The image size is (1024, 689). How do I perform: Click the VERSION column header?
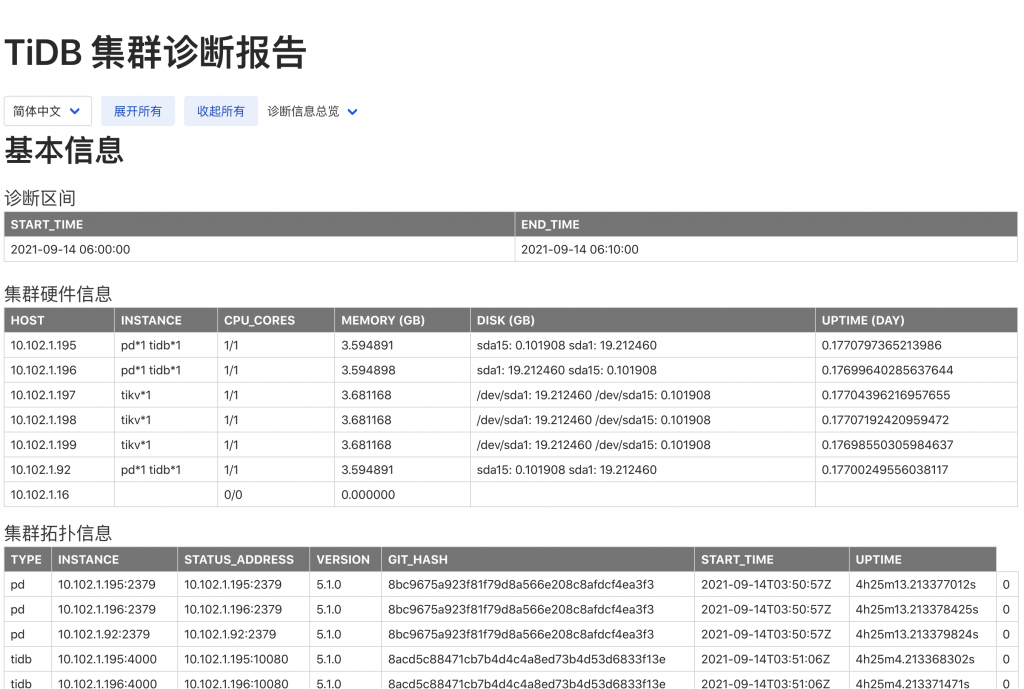pos(343,560)
